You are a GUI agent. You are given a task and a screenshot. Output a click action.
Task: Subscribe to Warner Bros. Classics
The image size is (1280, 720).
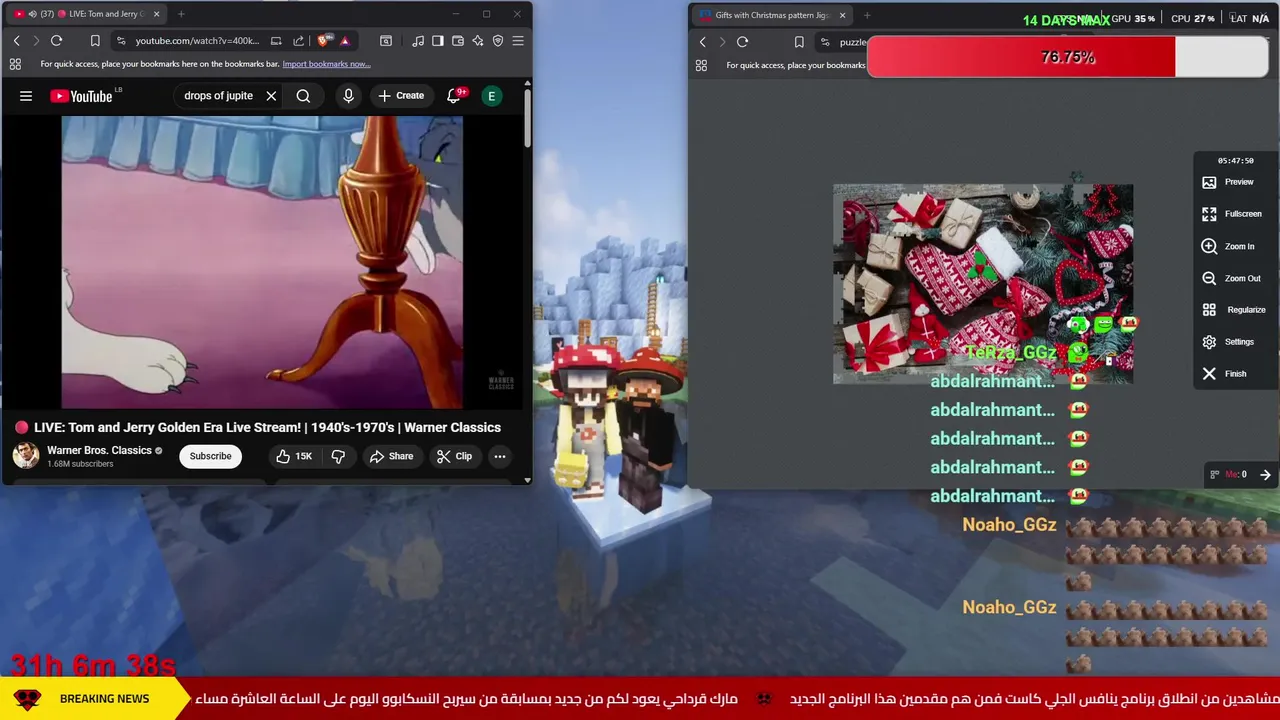pos(210,456)
